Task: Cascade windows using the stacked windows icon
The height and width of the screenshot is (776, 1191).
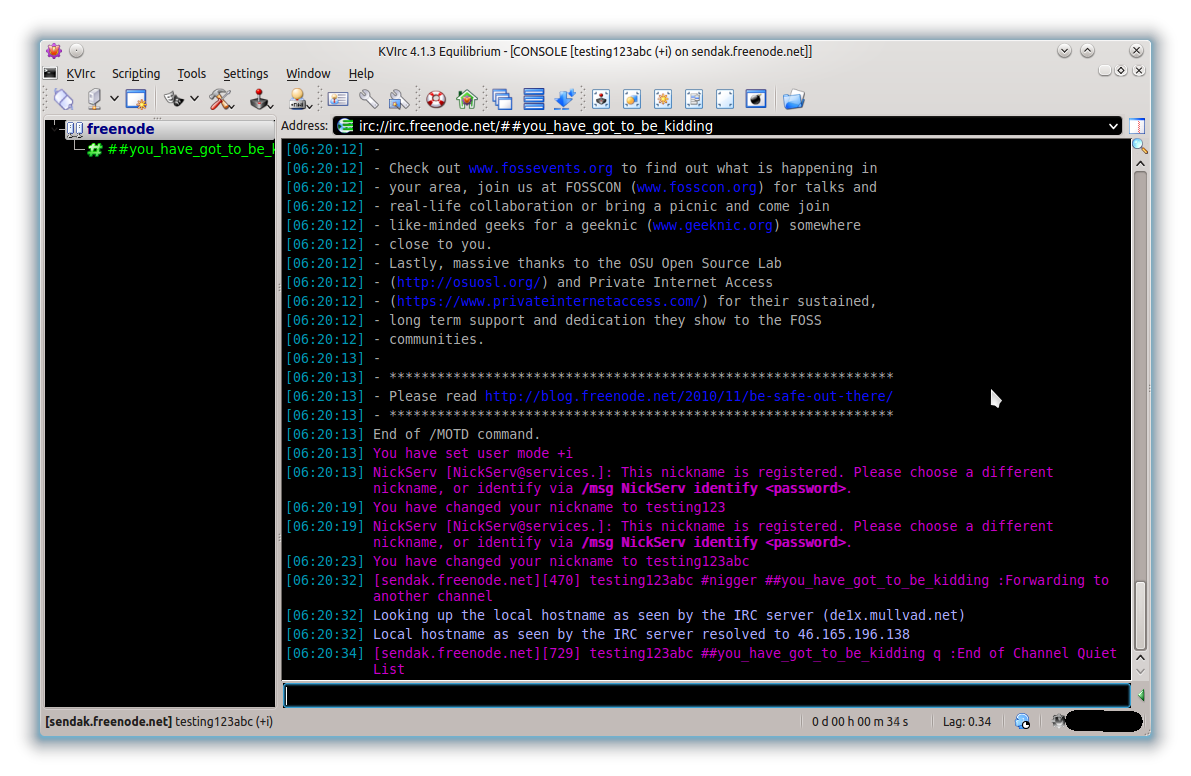Action: (x=502, y=99)
